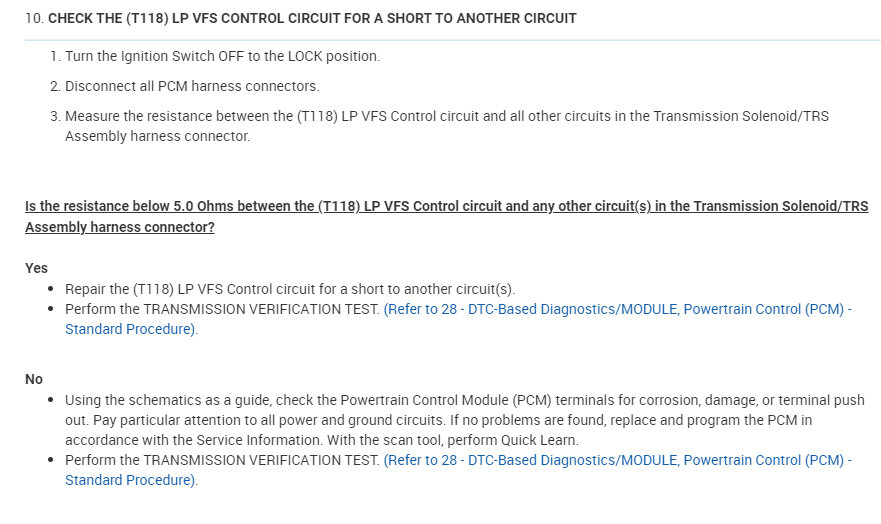Select the step 10 heading 'CHECK THE (T118) LP VFS CONTROL CIRCUIT'
Image resolution: width=881 pixels, height=524 pixels.
click(x=312, y=18)
